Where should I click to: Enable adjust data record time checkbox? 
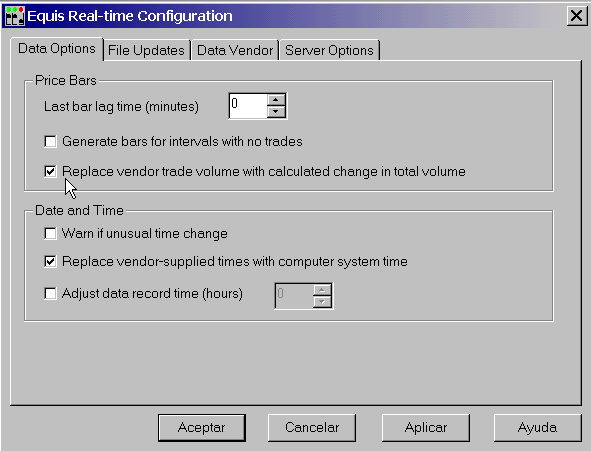[x=50, y=293]
